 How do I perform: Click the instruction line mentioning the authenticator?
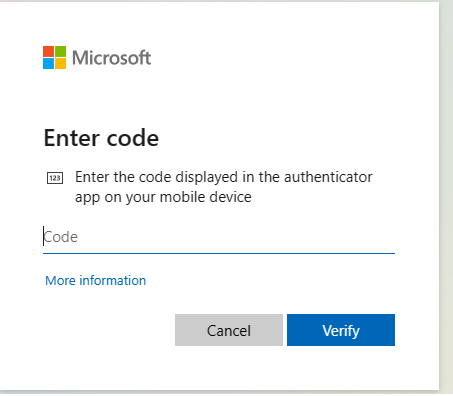[224, 177]
